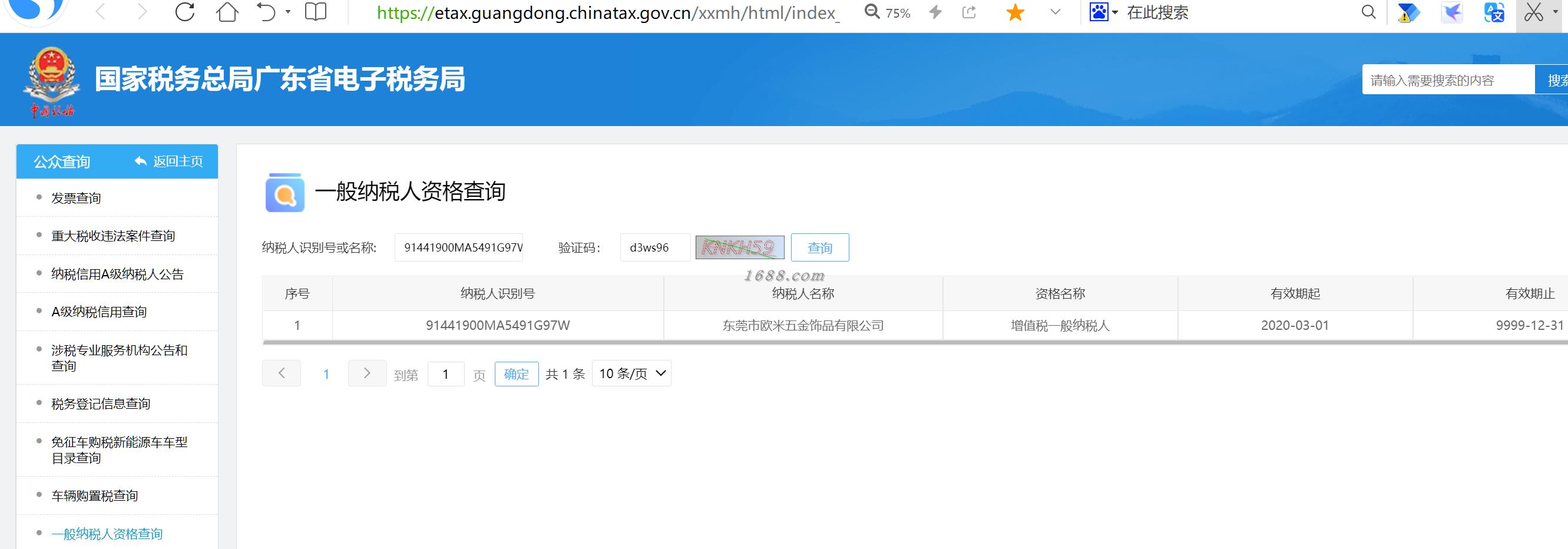Click the share page icon
This screenshot has width=1568, height=549.
[x=969, y=12]
